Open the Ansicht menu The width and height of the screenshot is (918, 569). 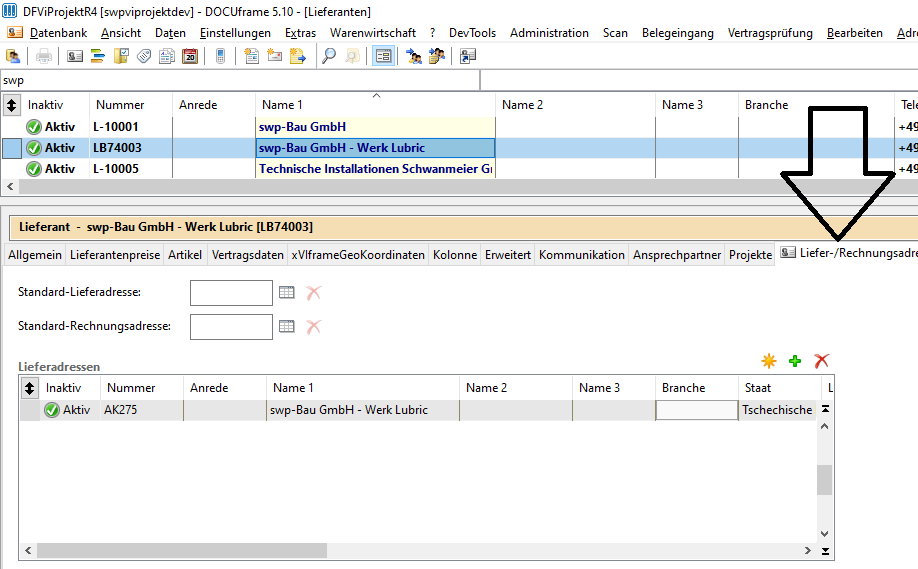(121, 33)
